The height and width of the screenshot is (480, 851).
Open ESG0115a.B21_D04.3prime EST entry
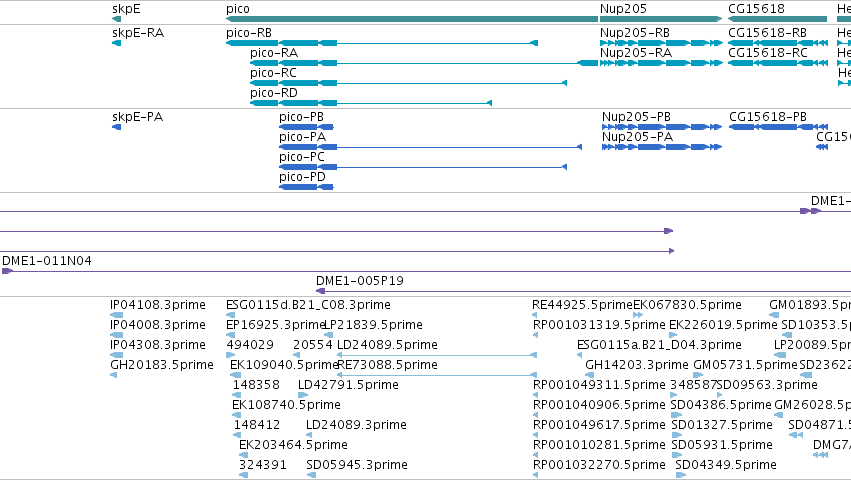coord(659,345)
